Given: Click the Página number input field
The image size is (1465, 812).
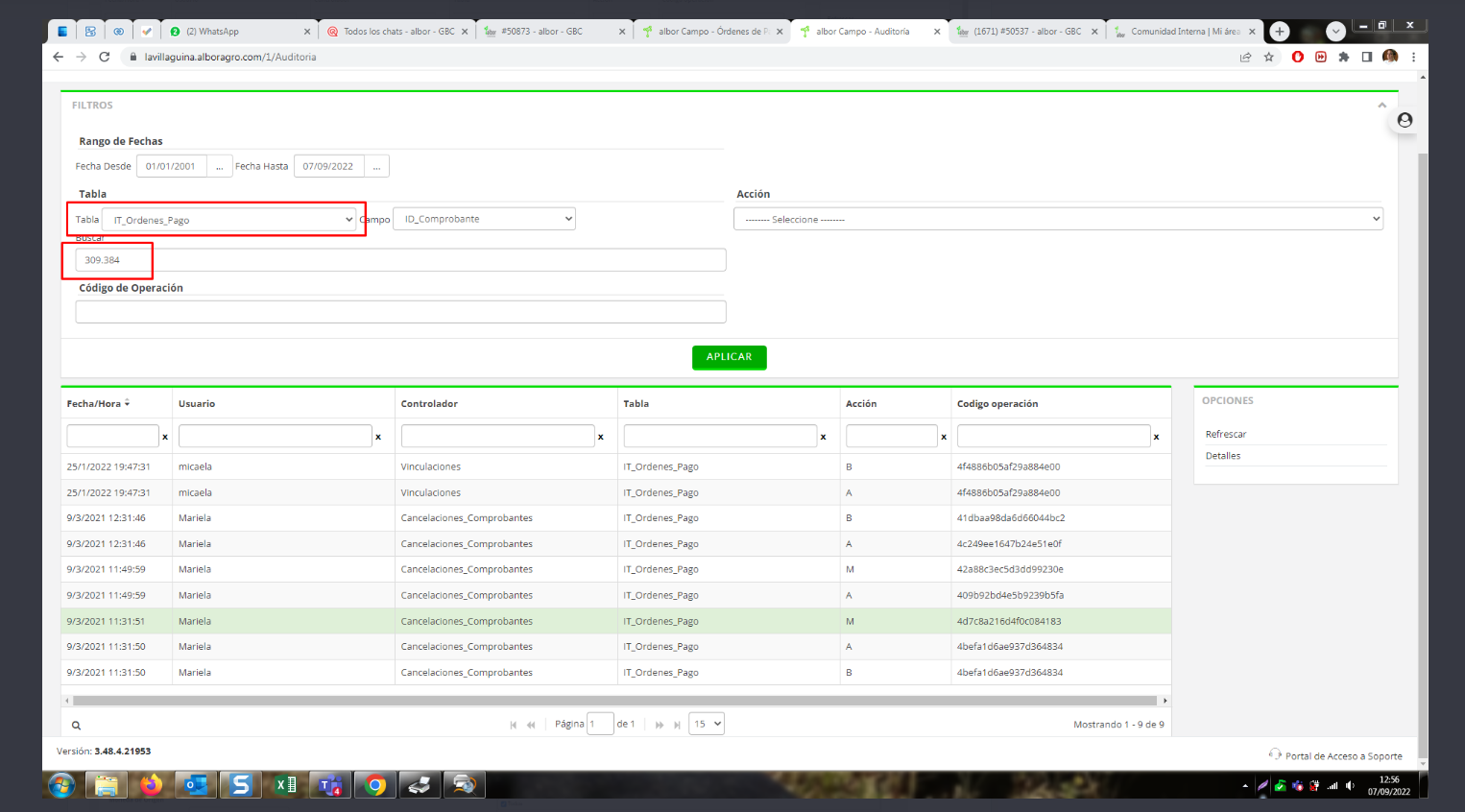Looking at the screenshot, I should click(x=600, y=724).
